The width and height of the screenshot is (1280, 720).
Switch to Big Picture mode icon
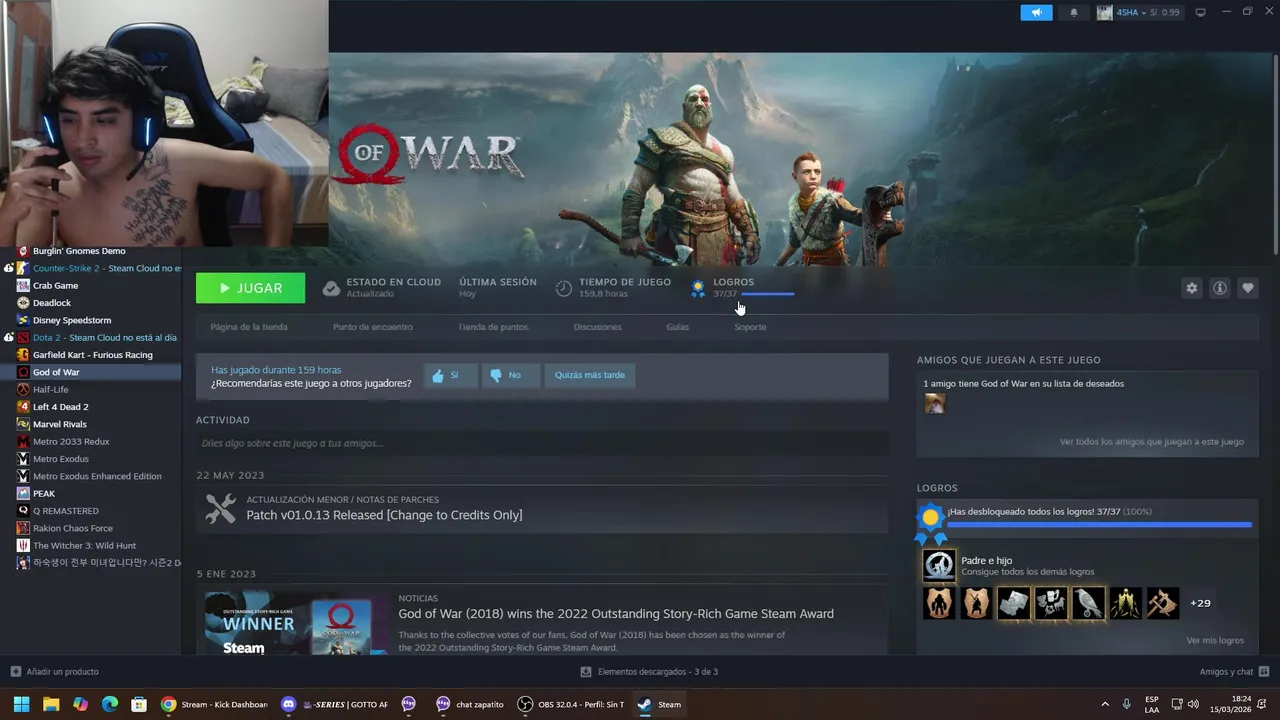(x=1201, y=12)
